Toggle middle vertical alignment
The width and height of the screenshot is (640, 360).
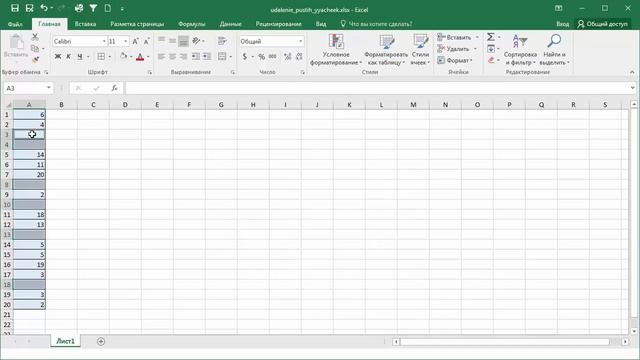(x=172, y=41)
